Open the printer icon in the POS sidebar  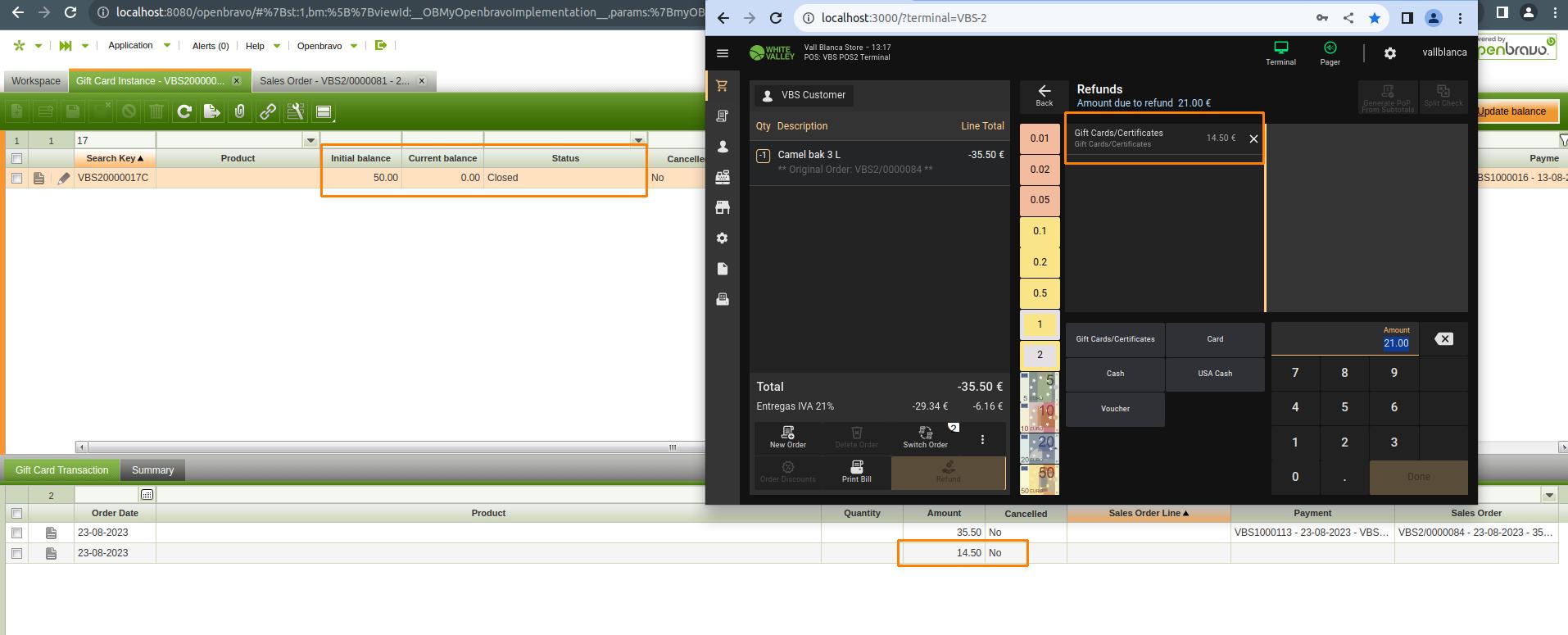tap(723, 299)
